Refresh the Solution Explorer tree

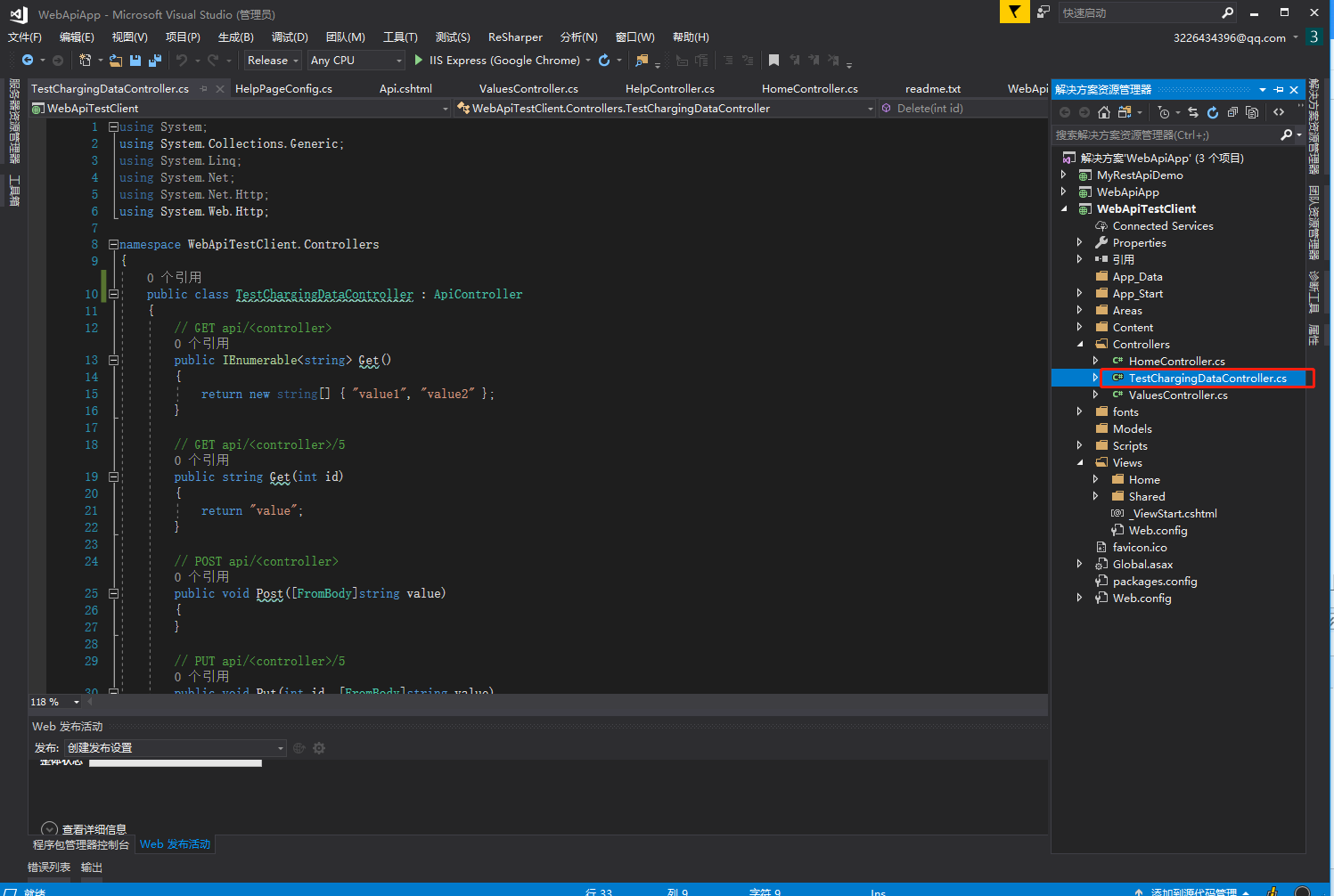pyautogui.click(x=1213, y=112)
